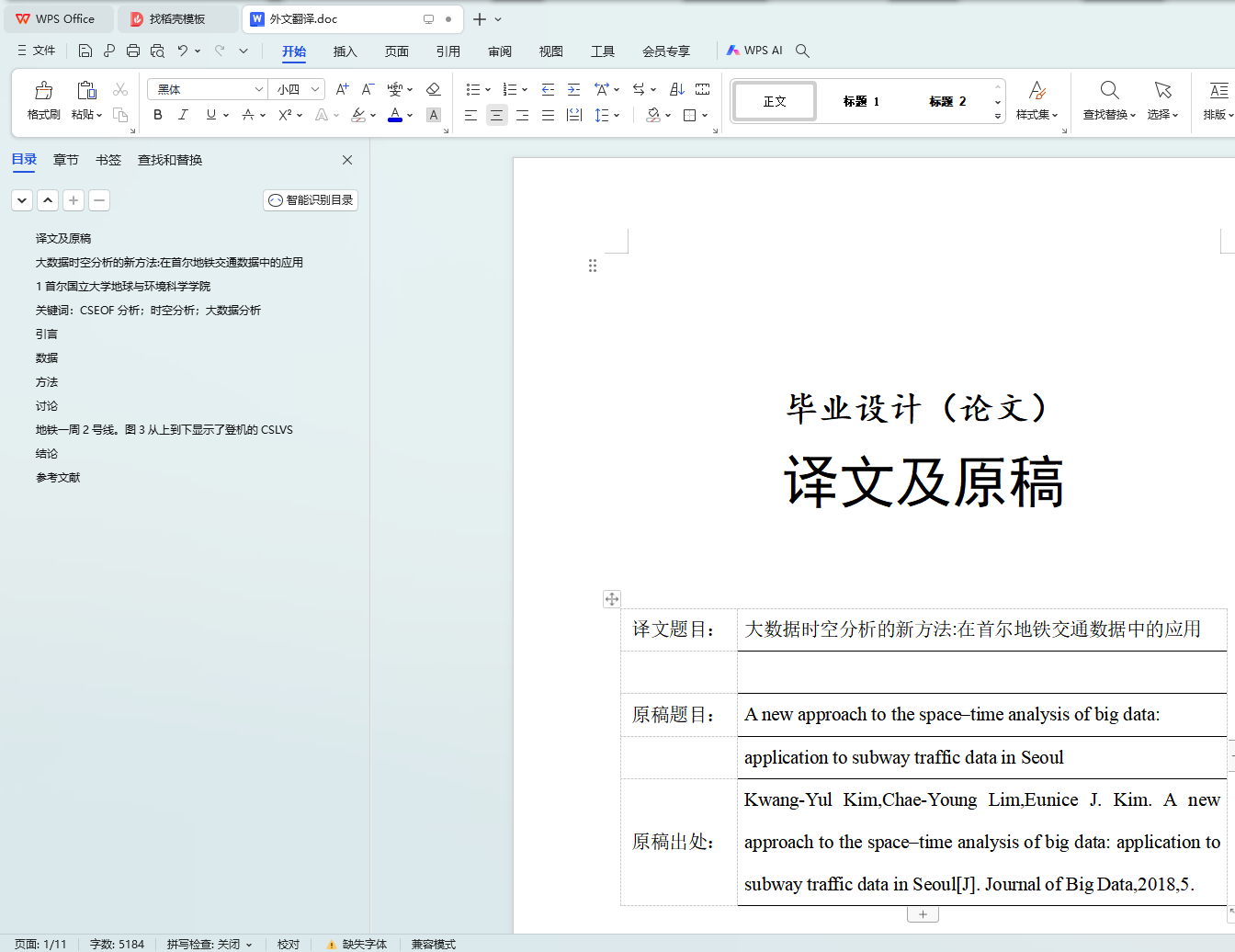The width and height of the screenshot is (1235, 952).
Task: Click the blue font color A button
Action: click(x=395, y=115)
